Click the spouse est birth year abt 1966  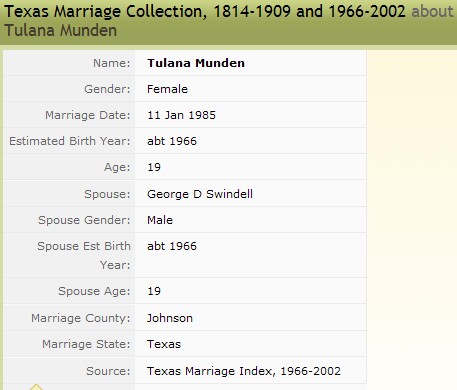(172, 246)
